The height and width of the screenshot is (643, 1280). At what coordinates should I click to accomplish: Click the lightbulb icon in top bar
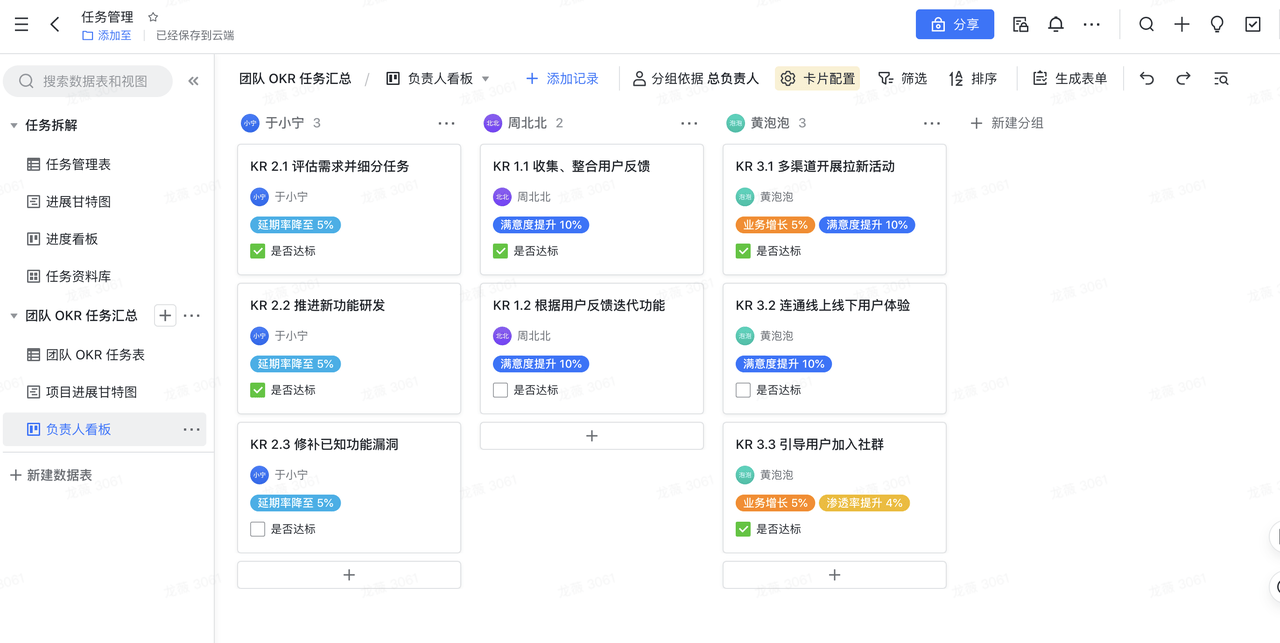tap(1217, 25)
